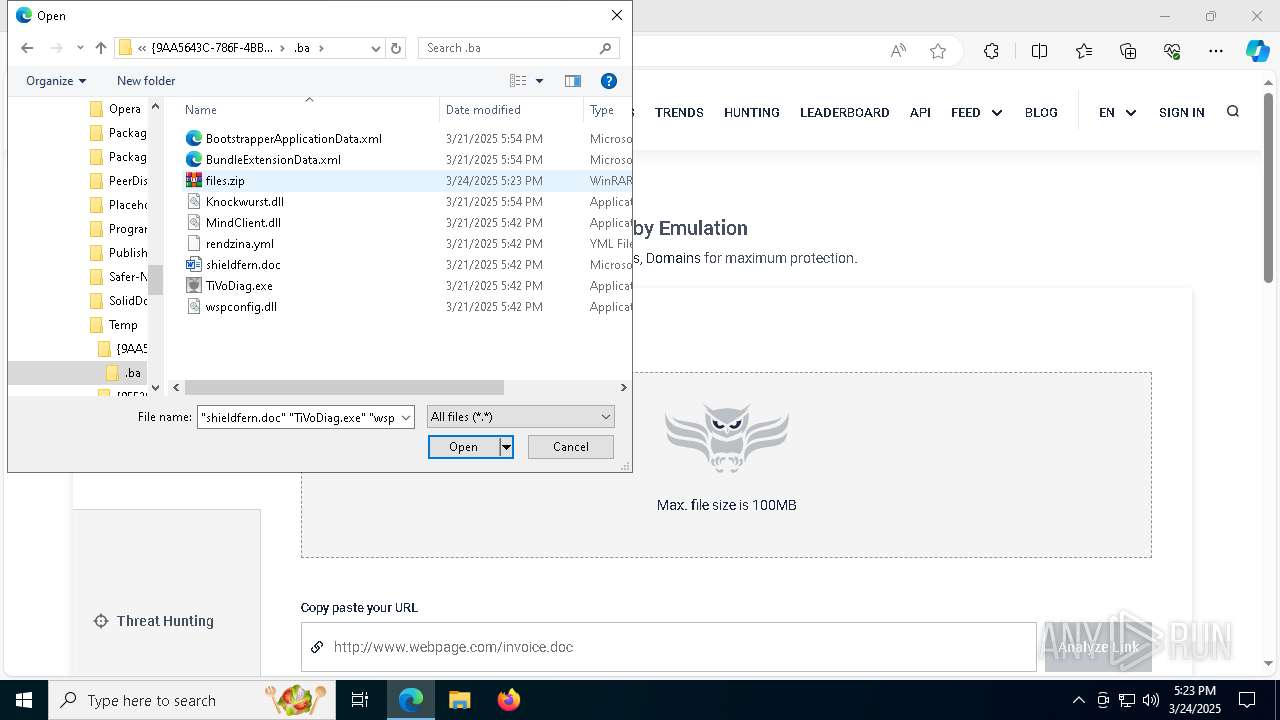
Task: Click the Open button
Action: [x=463, y=447]
